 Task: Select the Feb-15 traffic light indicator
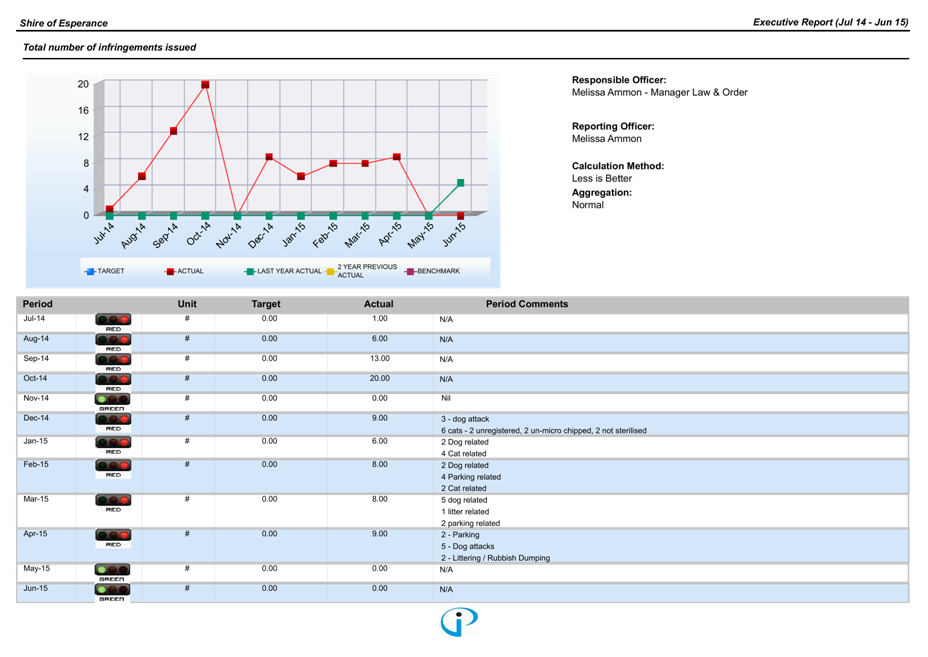pos(113,465)
